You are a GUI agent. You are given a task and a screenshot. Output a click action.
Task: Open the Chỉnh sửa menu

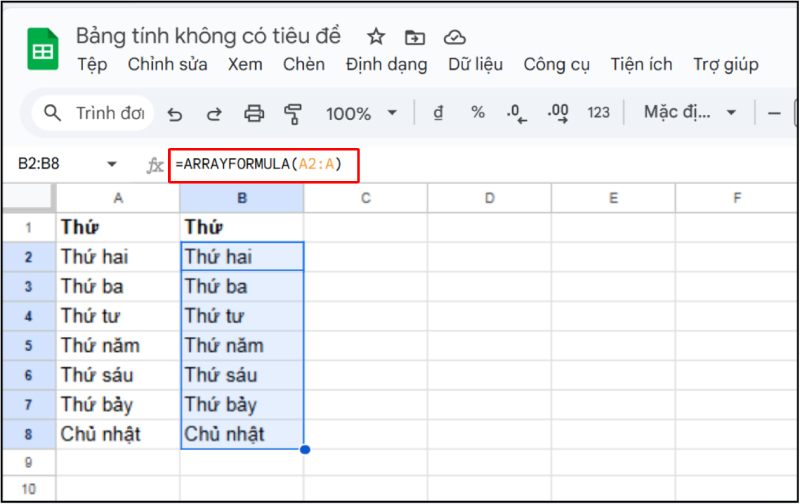167,65
